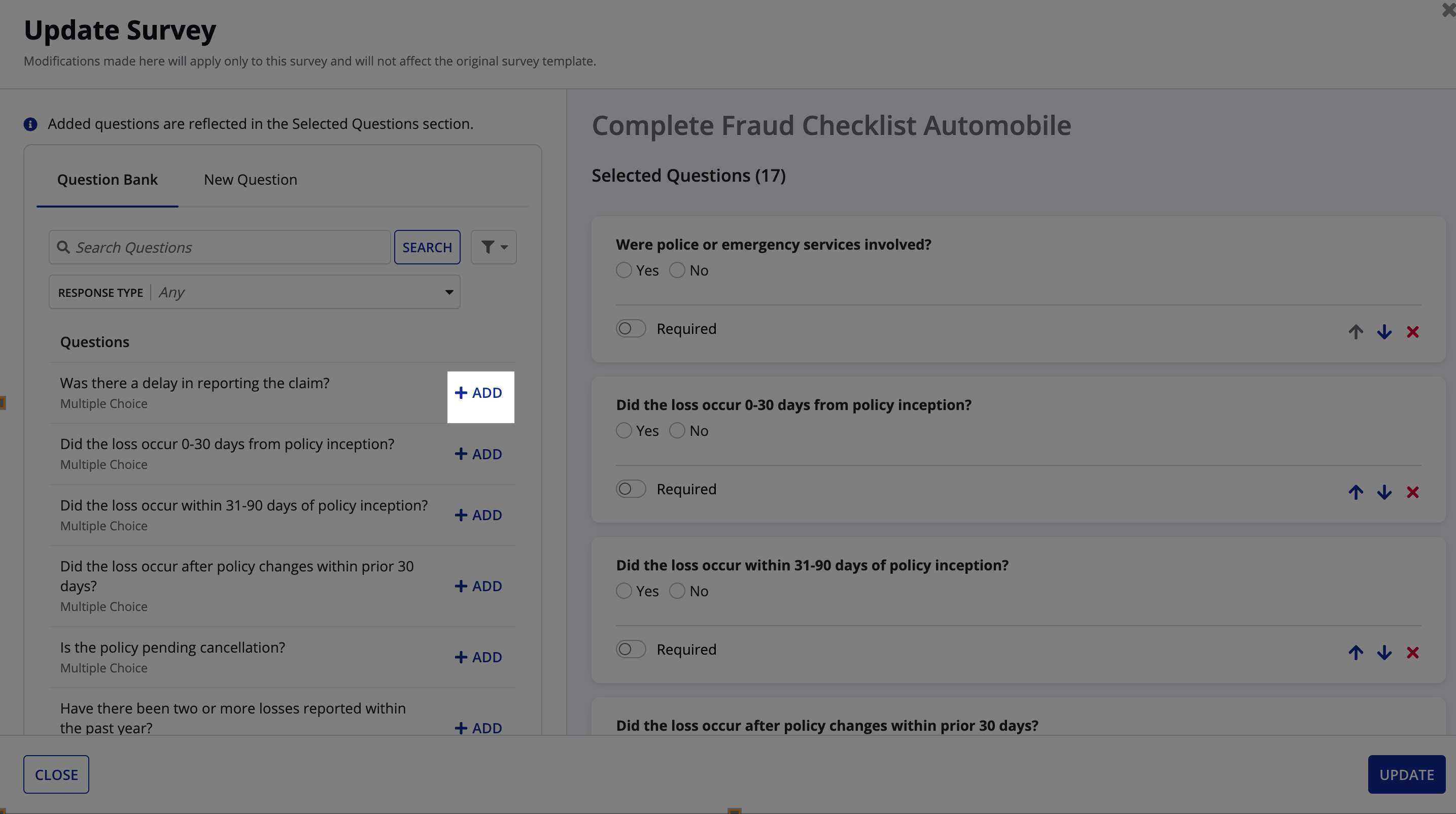This screenshot has height=814, width=1456.
Task: Select Yes for loss 0-30 days from inception
Action: click(x=624, y=431)
